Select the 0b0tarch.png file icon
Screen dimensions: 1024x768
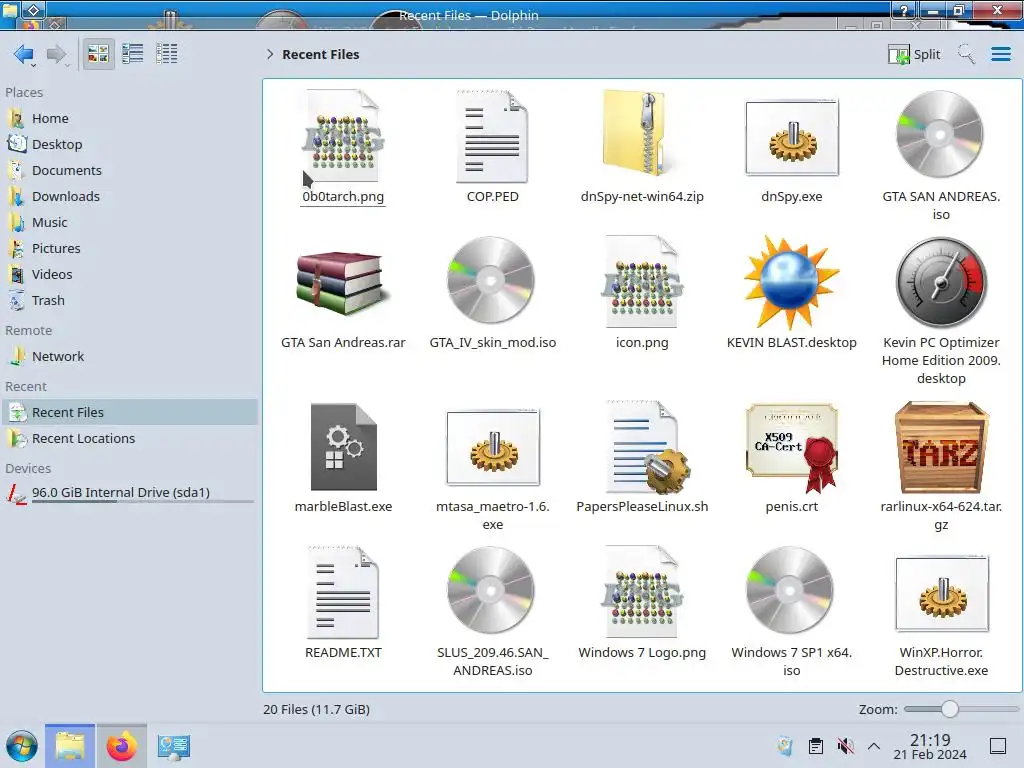[x=343, y=136]
